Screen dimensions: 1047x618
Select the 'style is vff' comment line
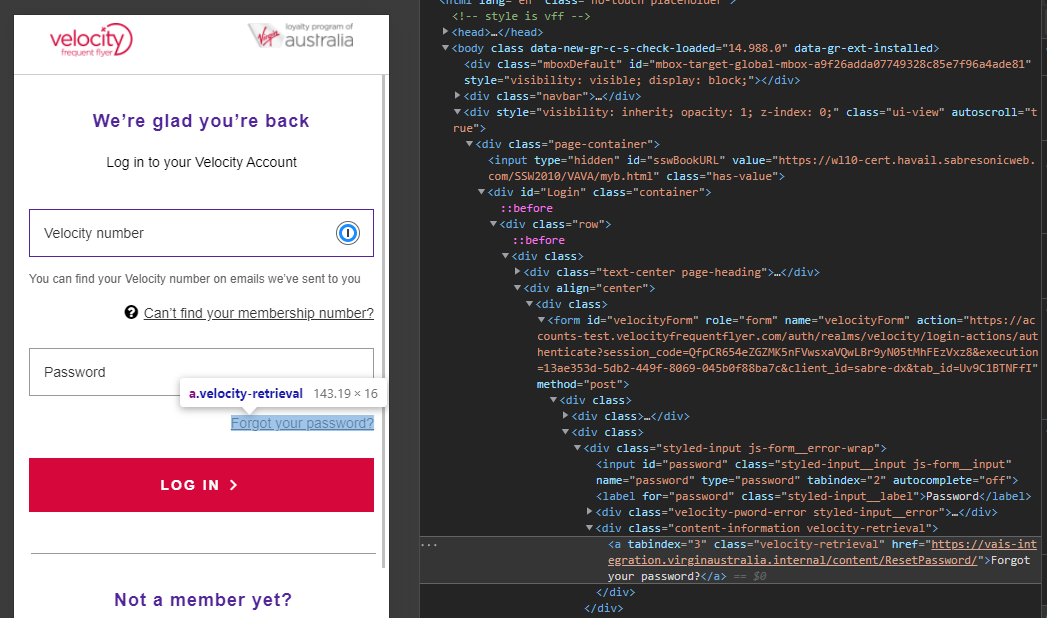pos(521,16)
